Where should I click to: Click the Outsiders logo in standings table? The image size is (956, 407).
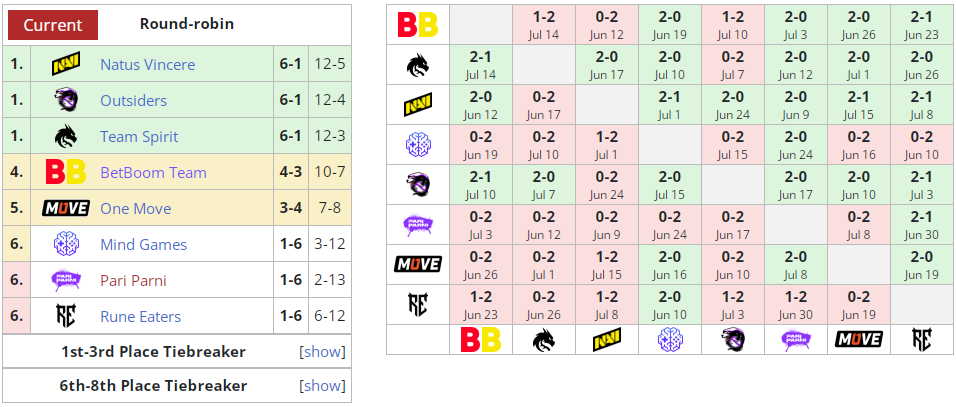(66, 101)
